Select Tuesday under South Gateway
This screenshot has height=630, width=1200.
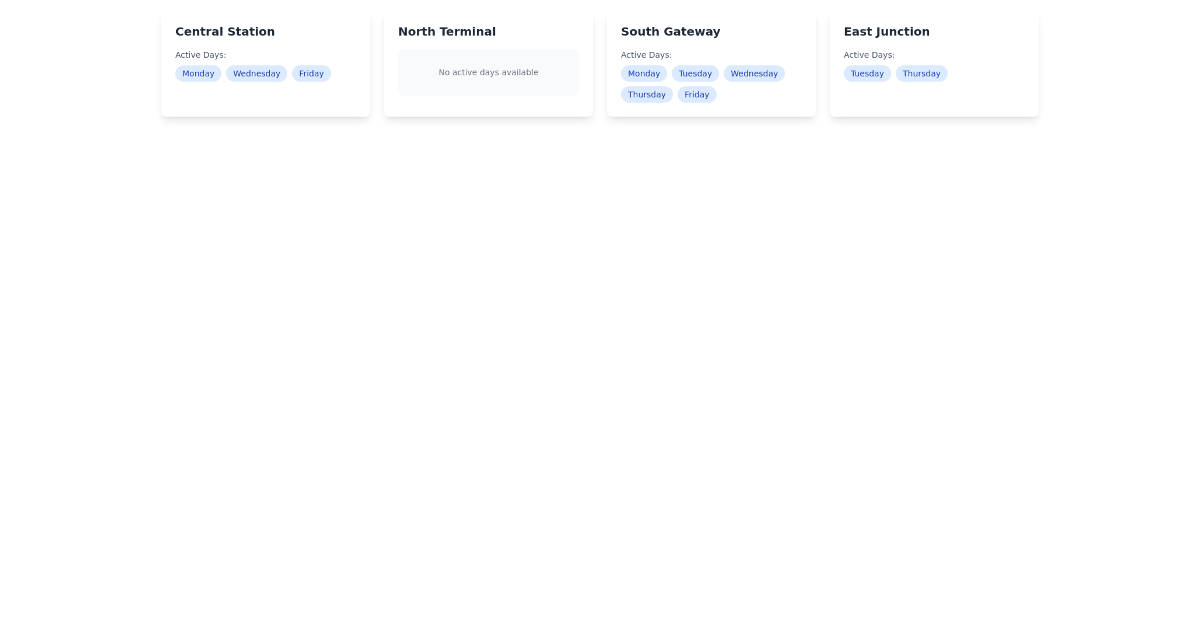[x=695, y=73]
